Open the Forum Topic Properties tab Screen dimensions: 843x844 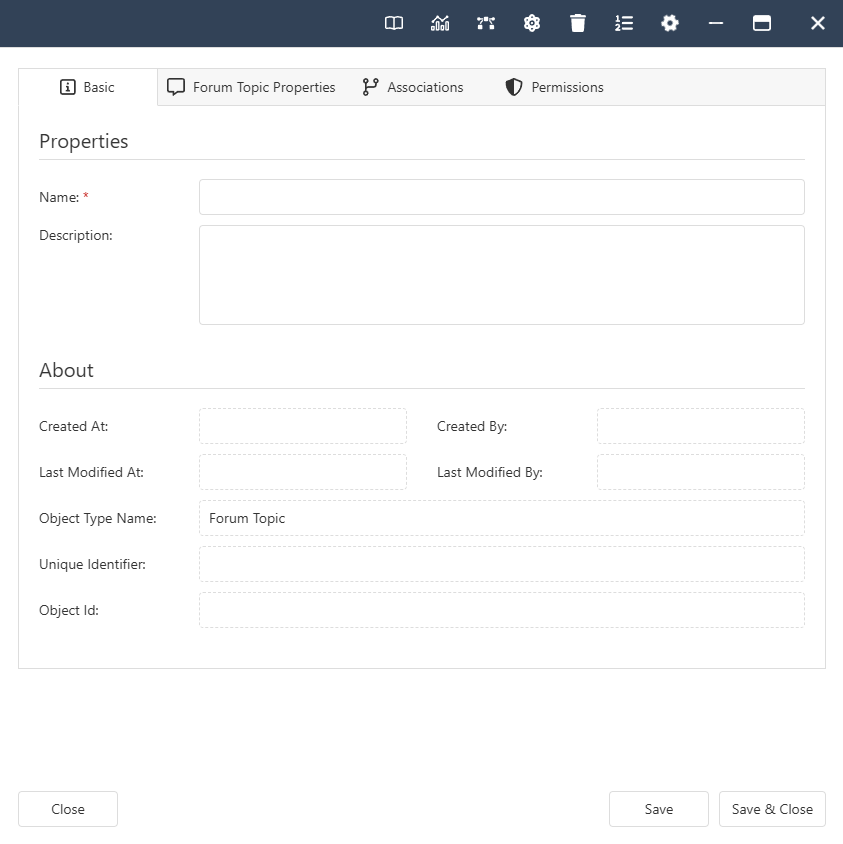(x=251, y=87)
